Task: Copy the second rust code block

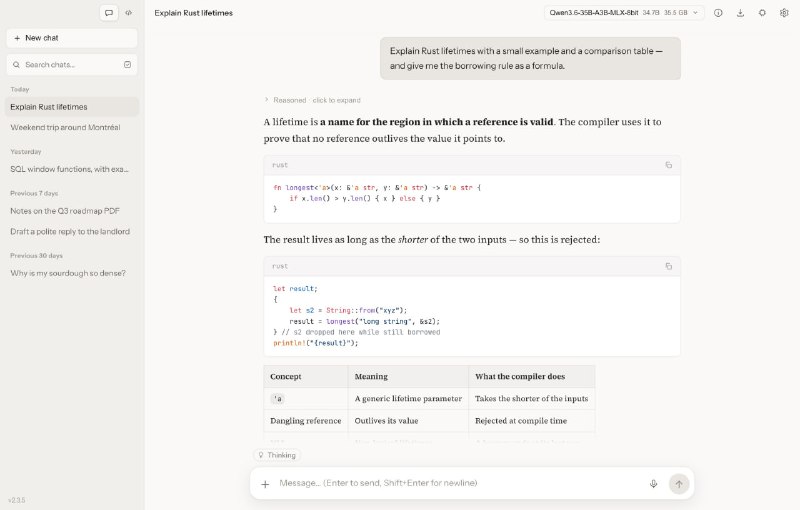Action: 668,266
